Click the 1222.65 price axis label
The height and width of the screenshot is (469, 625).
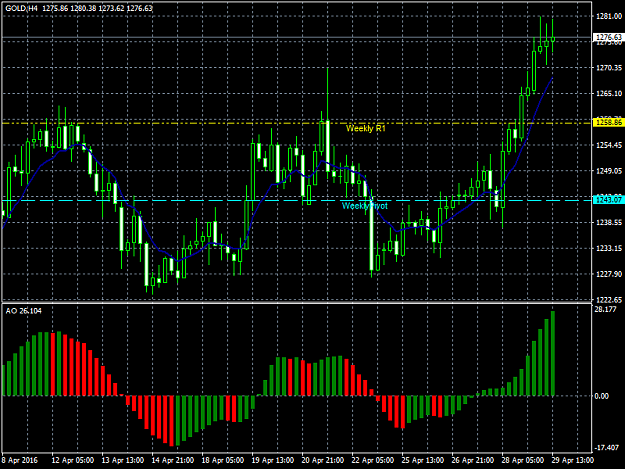click(x=609, y=300)
